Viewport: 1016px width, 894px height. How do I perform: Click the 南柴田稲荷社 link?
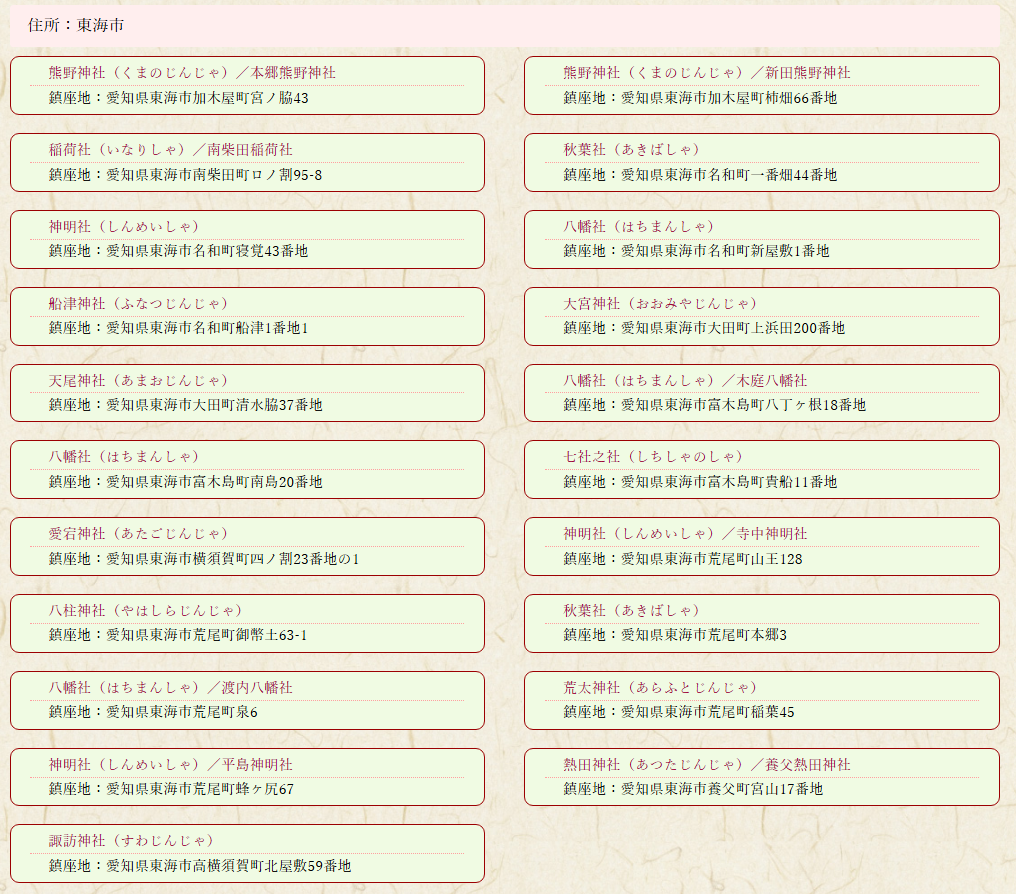[170, 150]
